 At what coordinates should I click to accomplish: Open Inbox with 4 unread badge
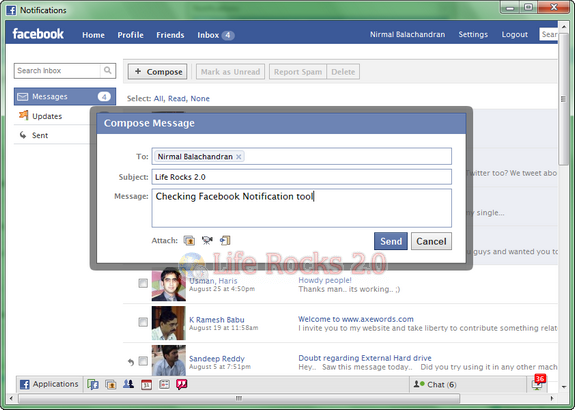[x=216, y=35]
